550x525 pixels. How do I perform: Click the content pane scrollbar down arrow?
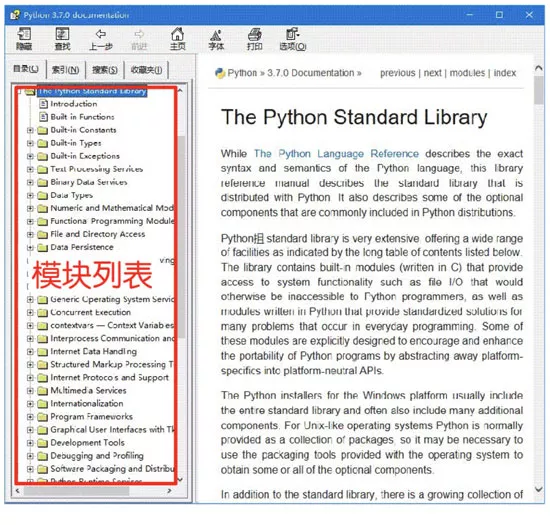click(x=539, y=489)
